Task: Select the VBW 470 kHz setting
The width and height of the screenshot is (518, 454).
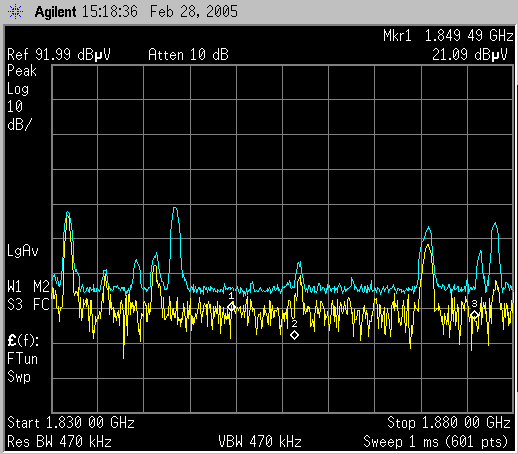Action: click(260, 442)
